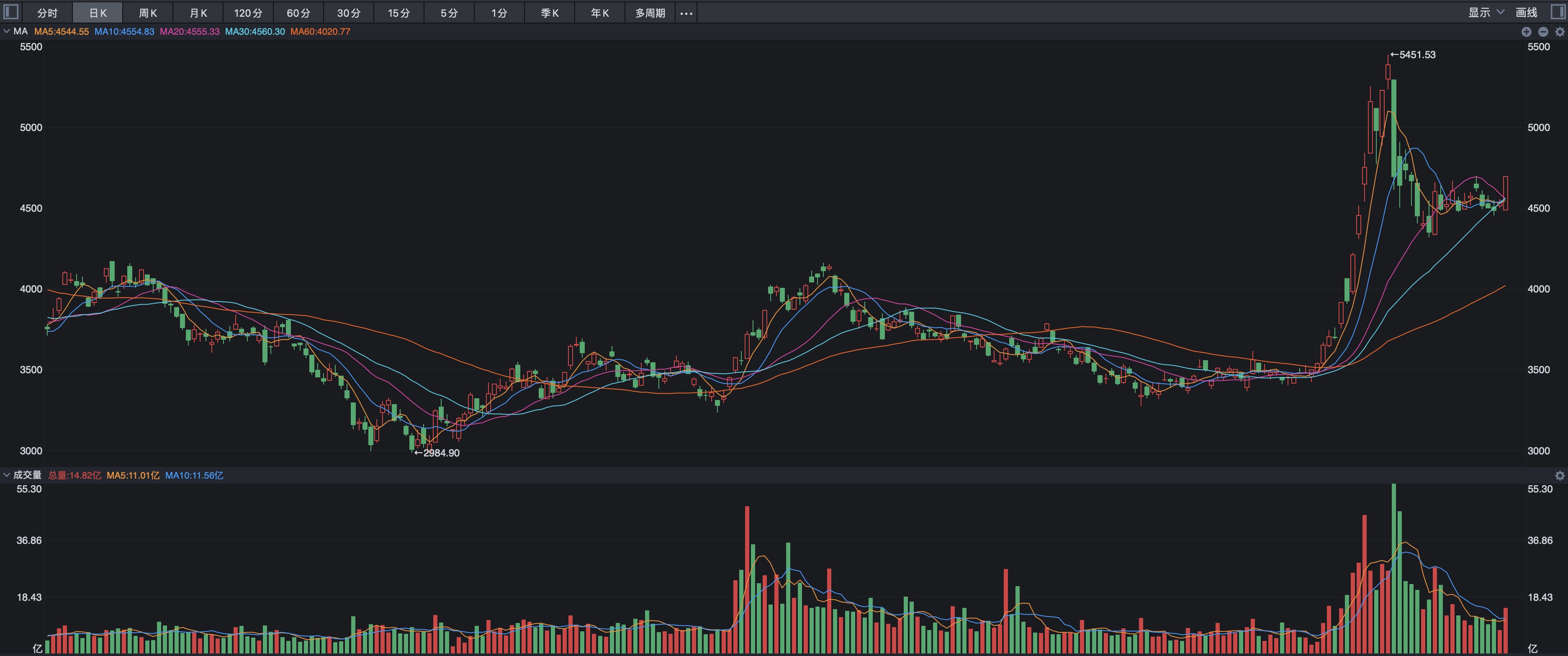This screenshot has height=656, width=1568.
Task: Select the 月K monthly chart
Action: [x=197, y=12]
